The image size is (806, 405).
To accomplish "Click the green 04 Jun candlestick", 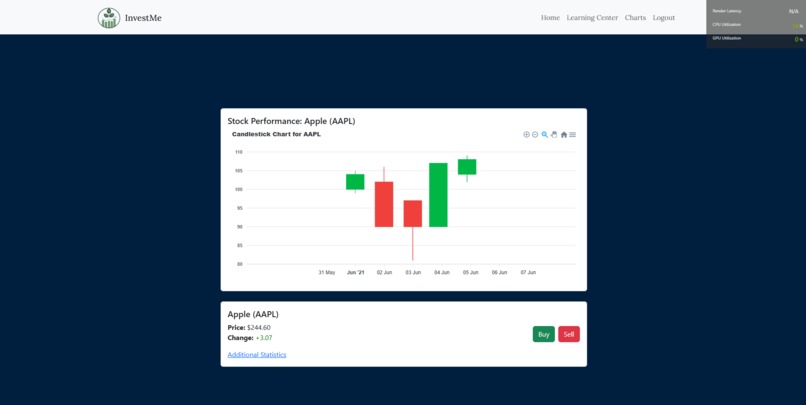I will [438, 195].
